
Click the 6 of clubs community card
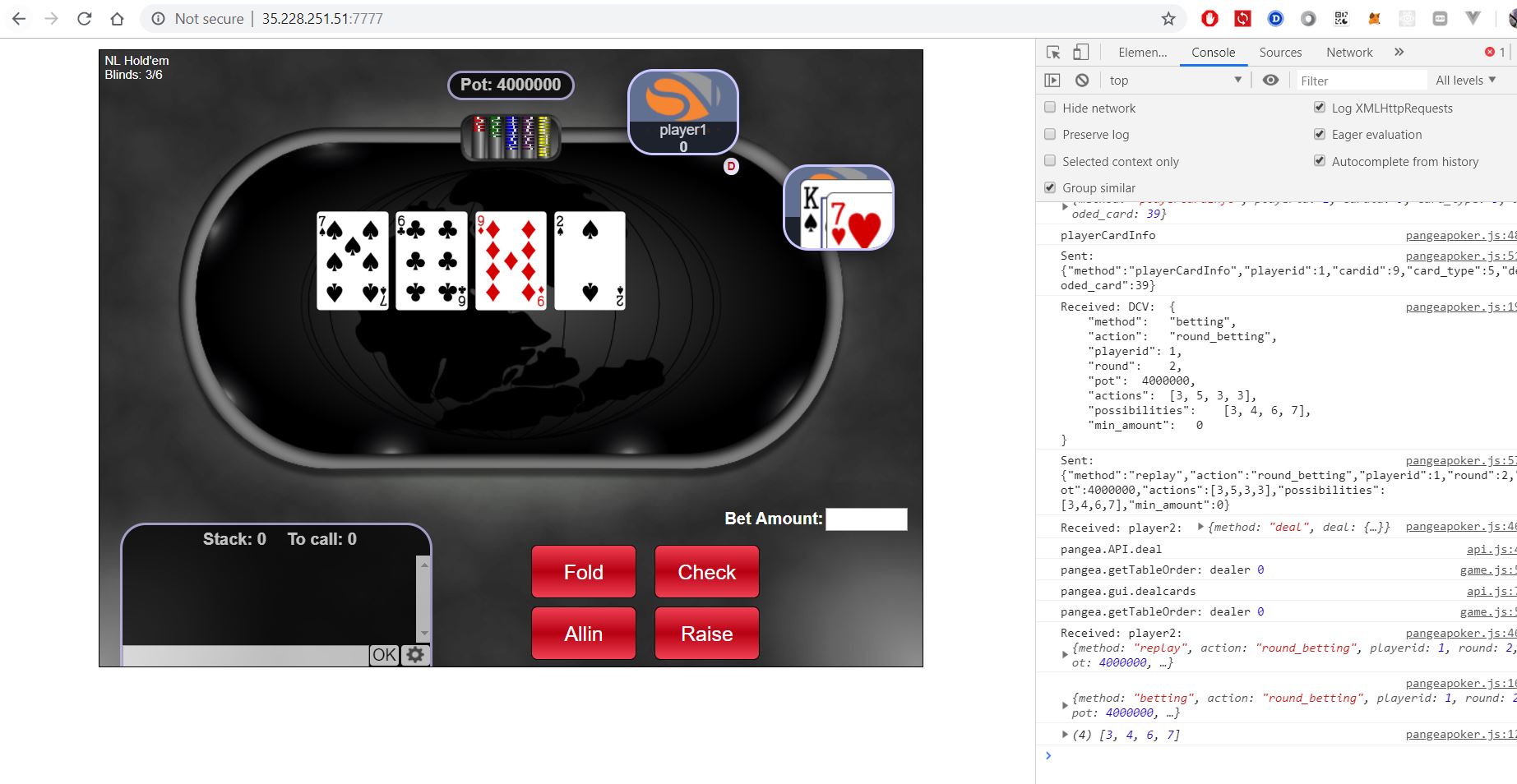pos(432,261)
